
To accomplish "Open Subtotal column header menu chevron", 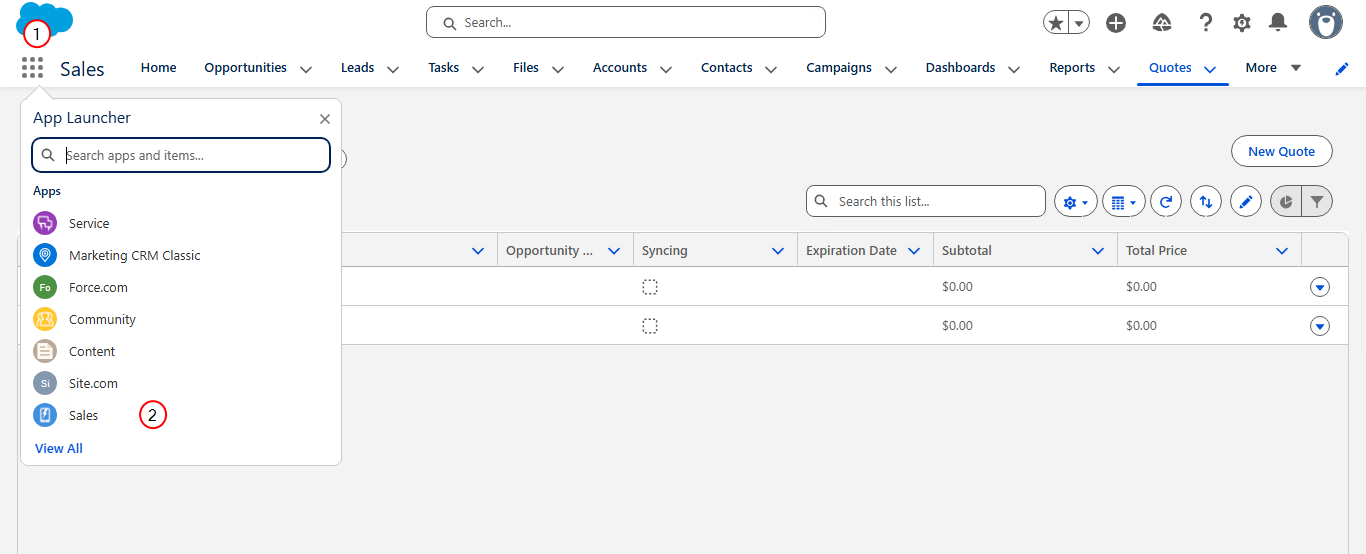I will [x=1098, y=251].
